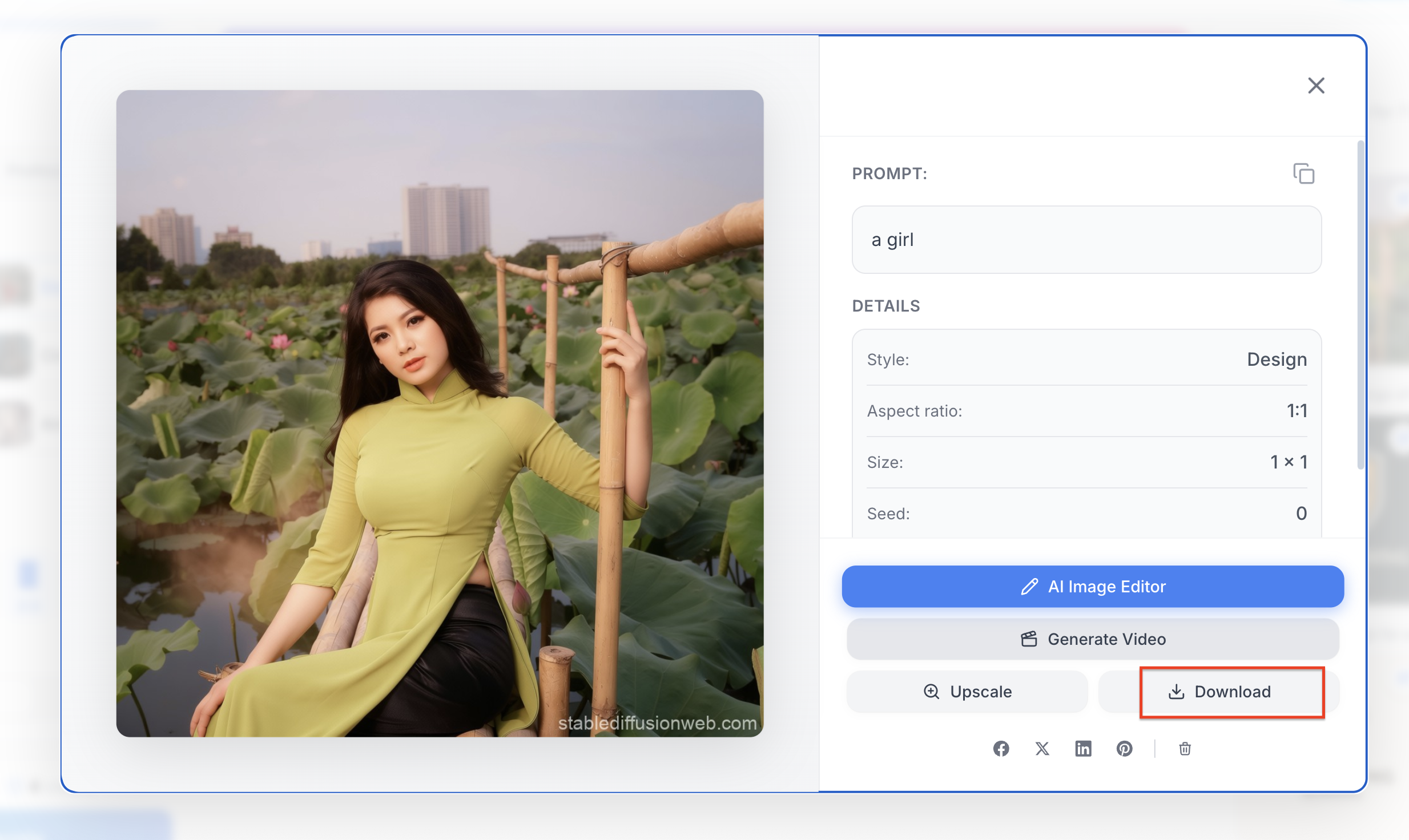Click the magnifier icon on Upscale
Viewport: 1409px width, 840px height.
931,692
